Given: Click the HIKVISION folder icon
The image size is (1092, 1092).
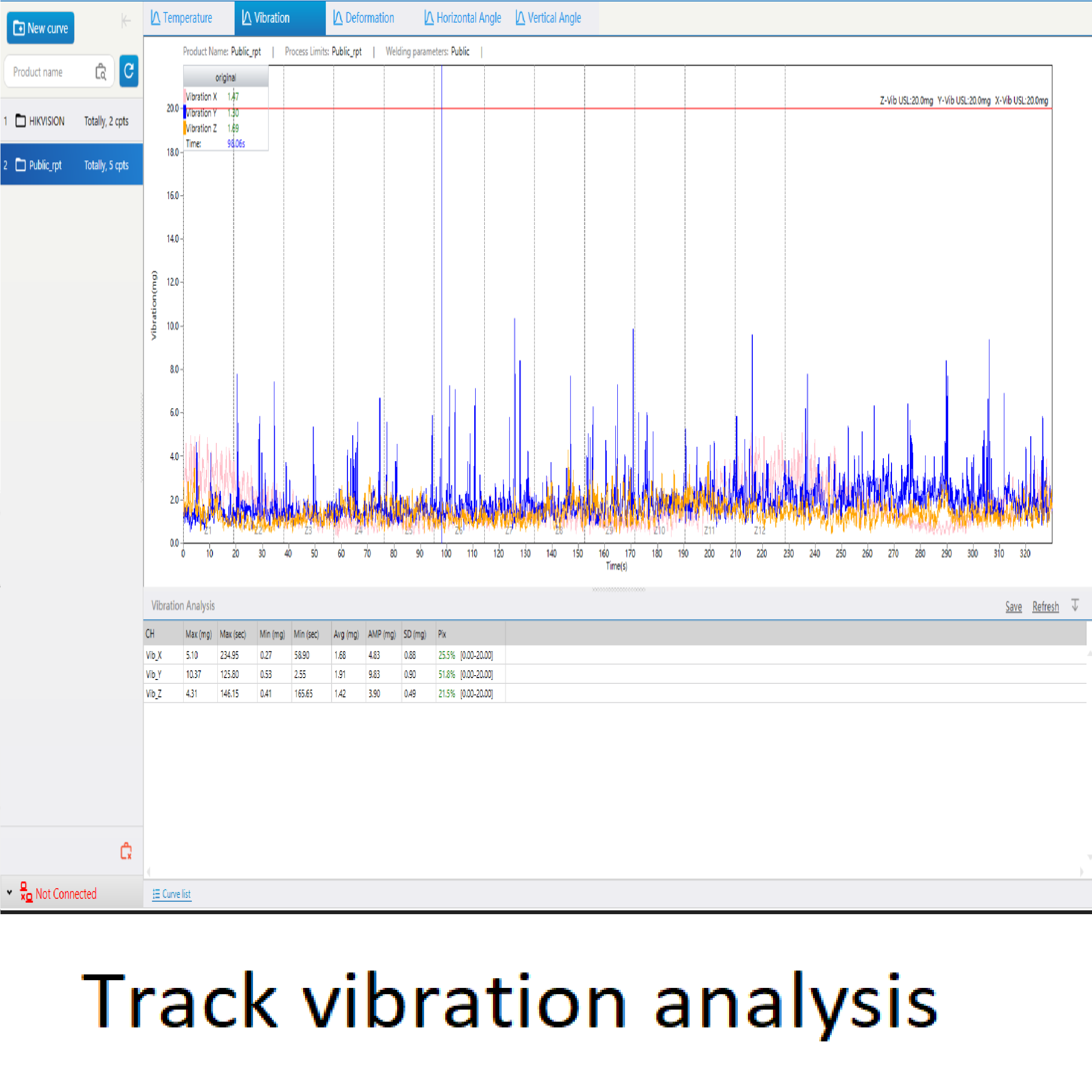Looking at the screenshot, I should [x=20, y=120].
